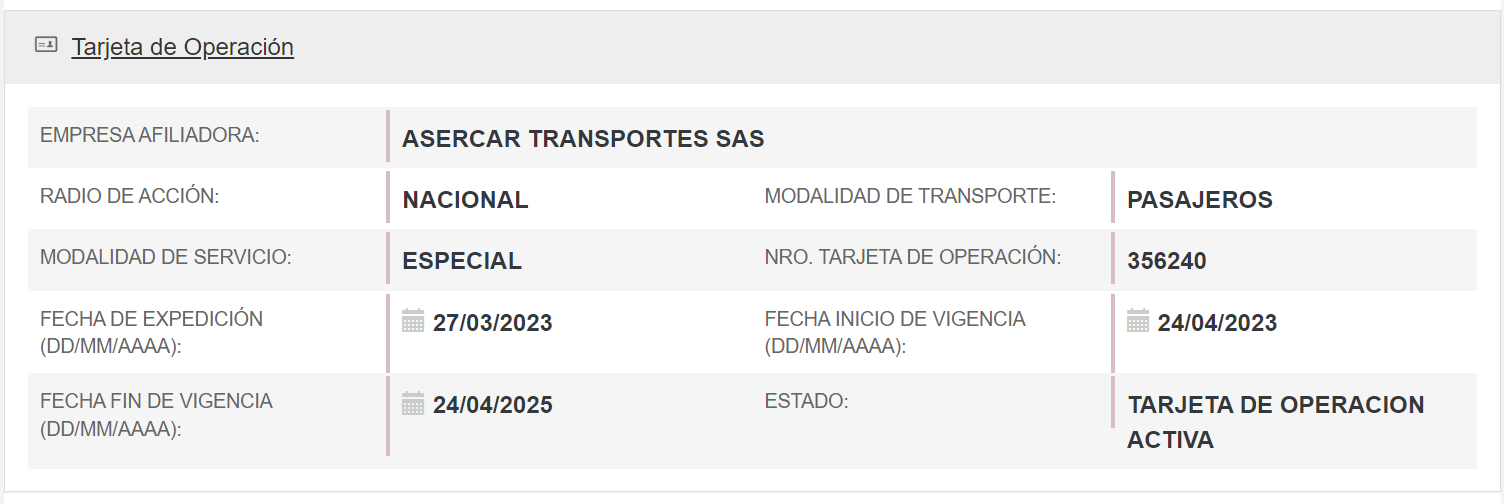Click the EMPRESA AFILIADORA label

point(149,135)
